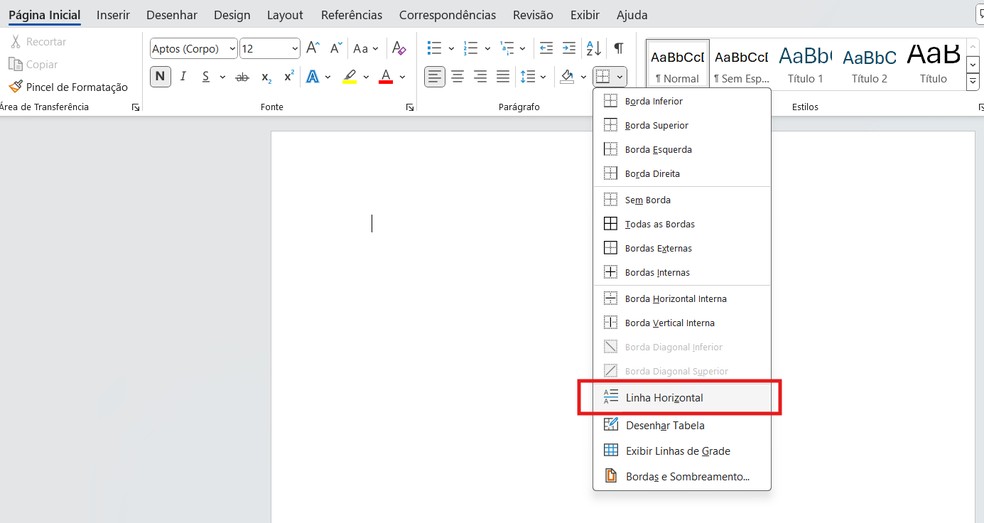Screen dimensions: 984x523
Task: Apply text highlight color
Action: [x=350, y=77]
